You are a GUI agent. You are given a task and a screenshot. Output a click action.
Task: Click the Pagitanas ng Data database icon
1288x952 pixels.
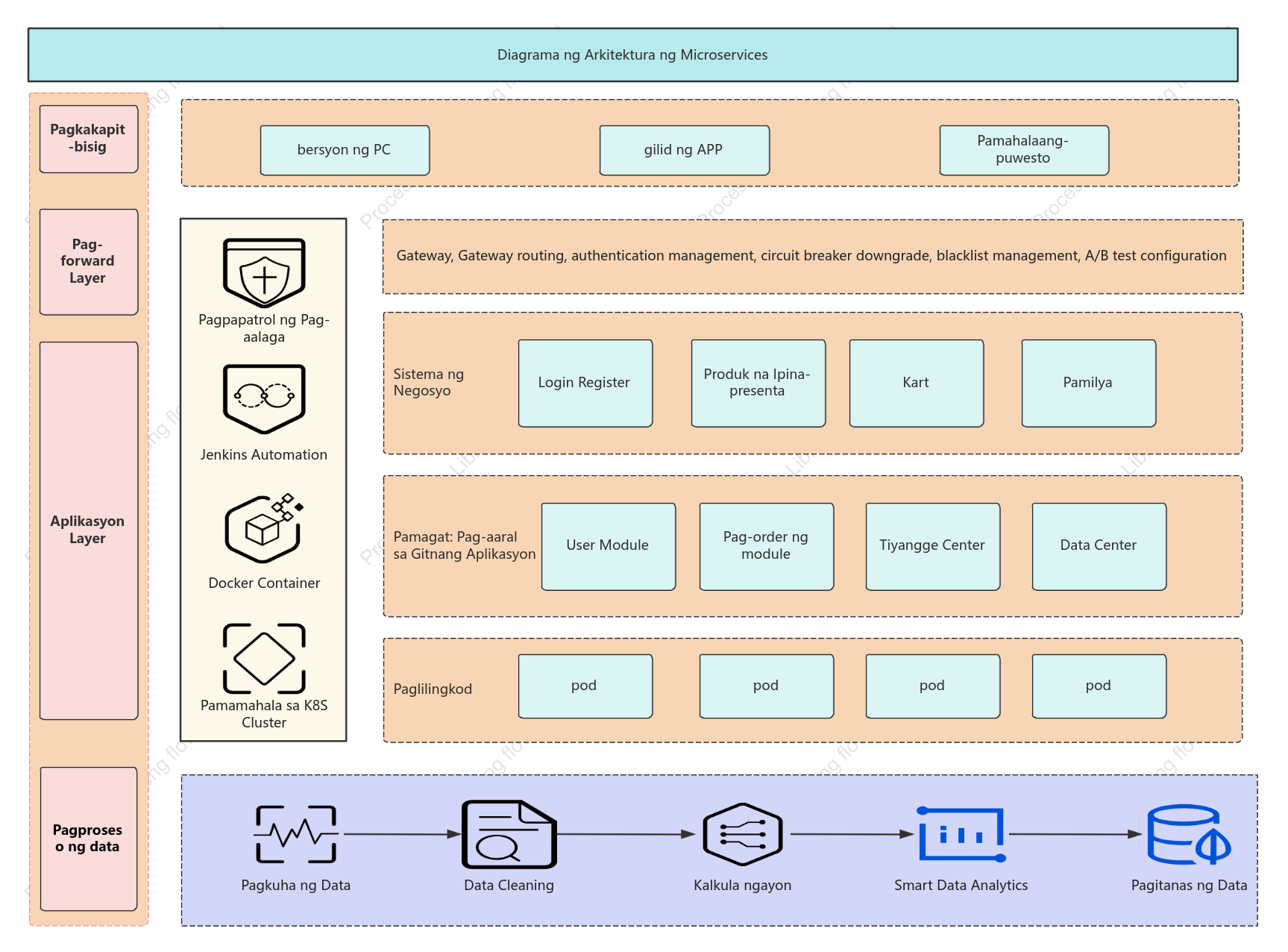(1189, 834)
